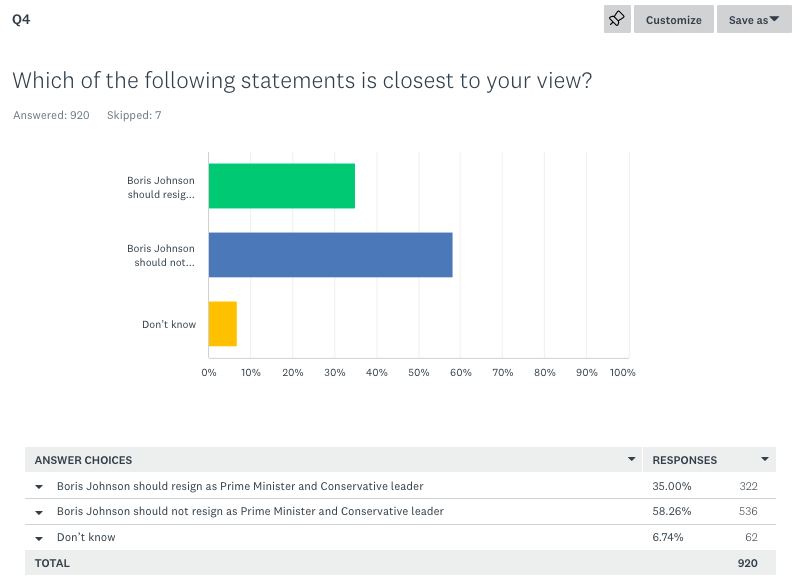Open the Responses column dropdown arrow
The height and width of the screenshot is (585, 801).
point(765,460)
